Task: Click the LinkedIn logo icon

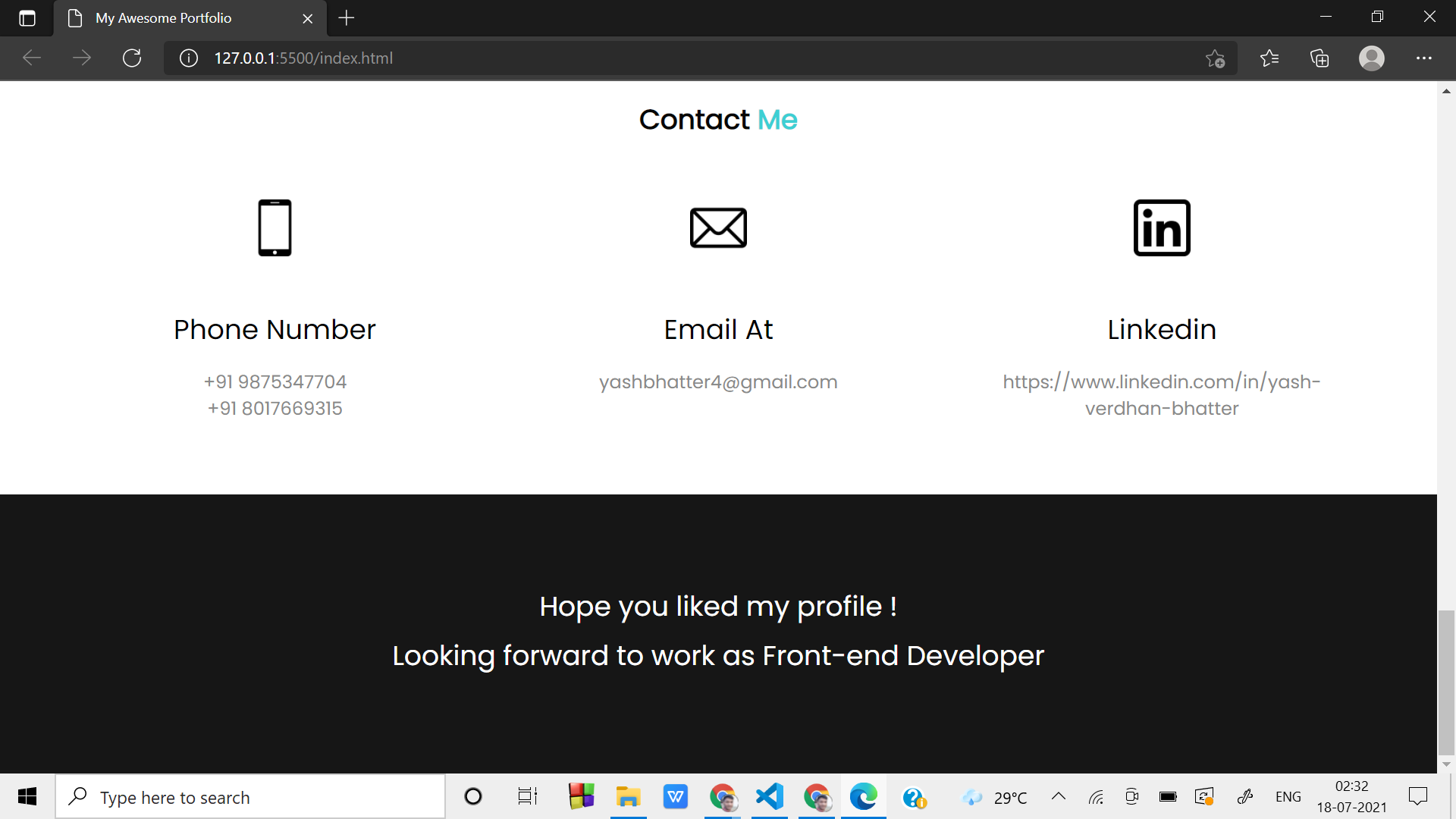Action: 1162,227
